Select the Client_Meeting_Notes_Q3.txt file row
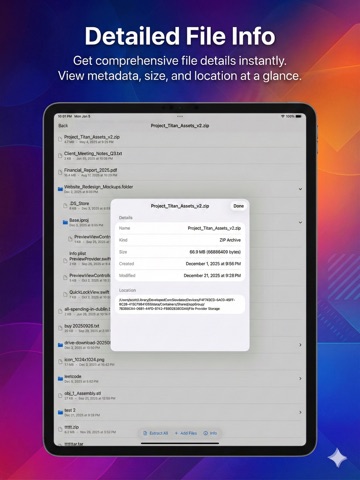 (x=180, y=156)
